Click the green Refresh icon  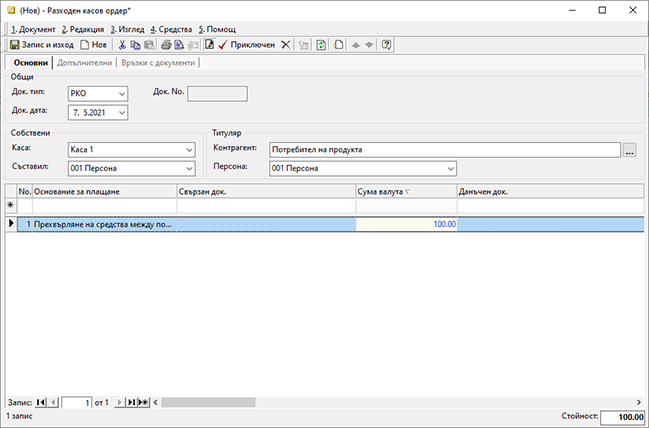point(321,45)
